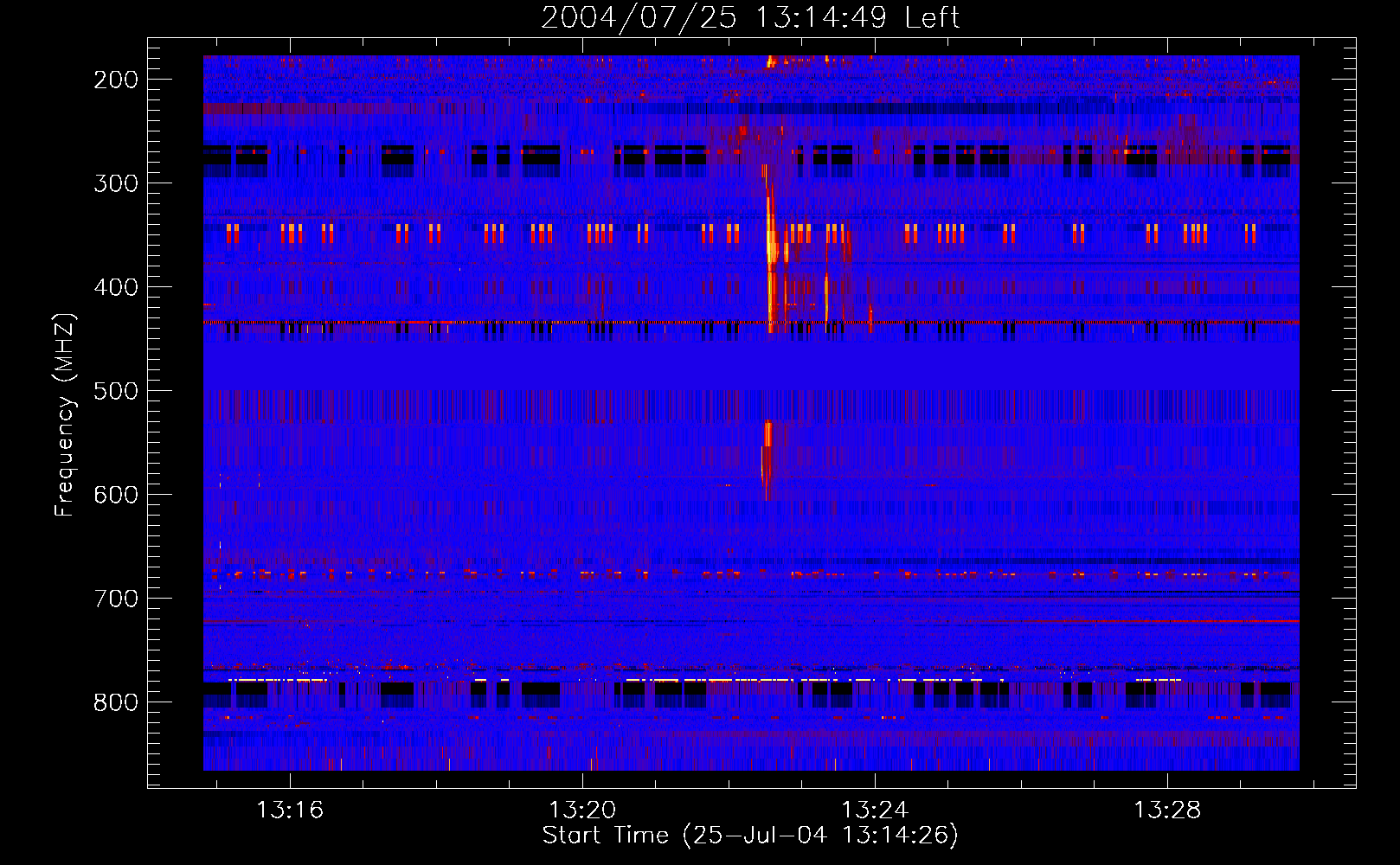Click the plot title '2004/07/25 13:14:49 Left'
This screenshot has width=1400, height=865.
[750, 17]
